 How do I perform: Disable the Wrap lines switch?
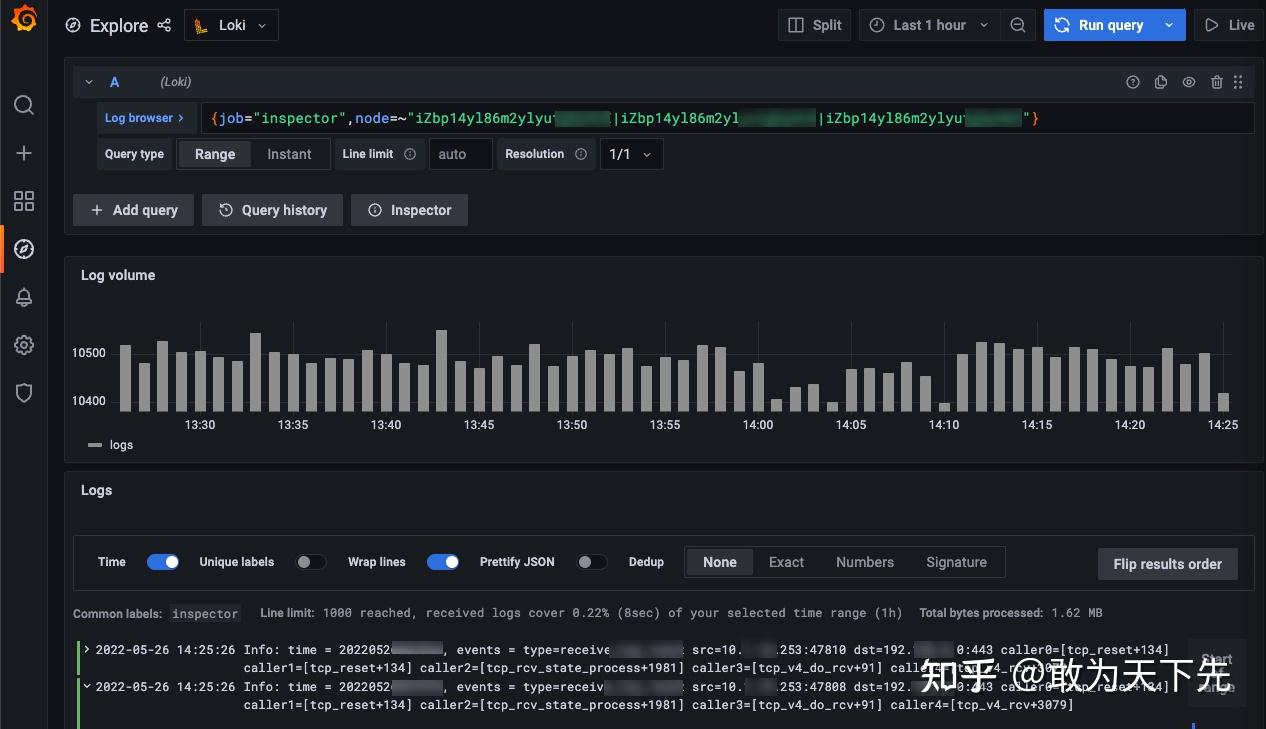pyautogui.click(x=443, y=562)
